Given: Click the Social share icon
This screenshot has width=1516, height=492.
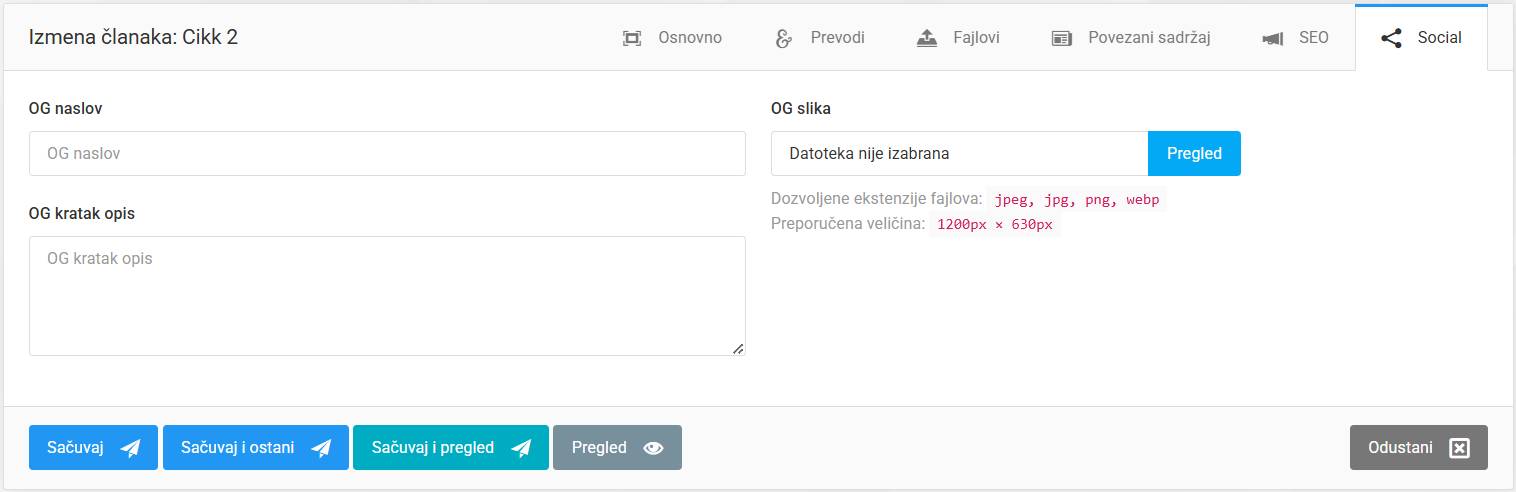Looking at the screenshot, I should [x=1391, y=38].
